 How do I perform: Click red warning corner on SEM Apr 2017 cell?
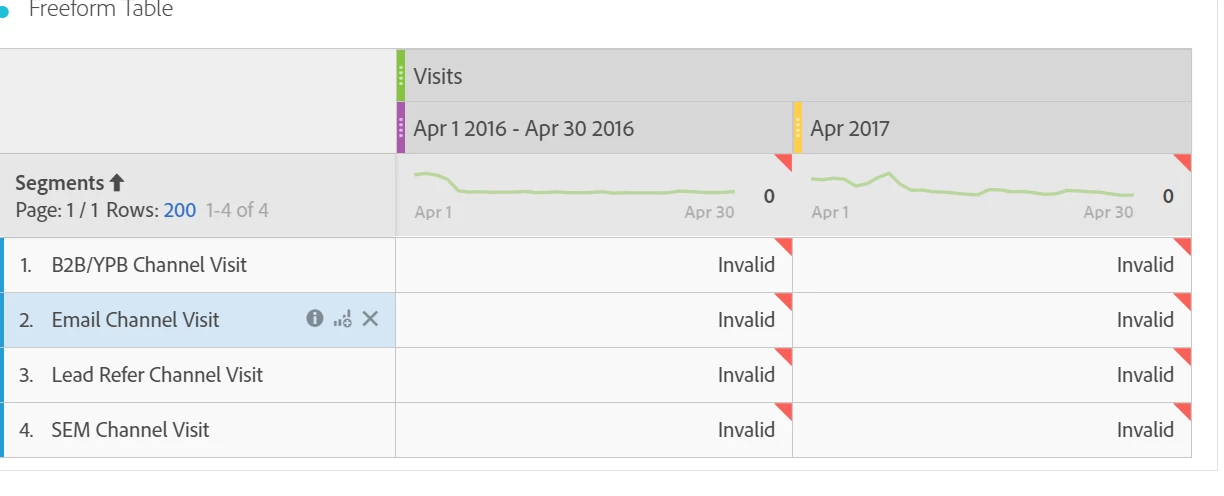pyautogui.click(x=1183, y=410)
